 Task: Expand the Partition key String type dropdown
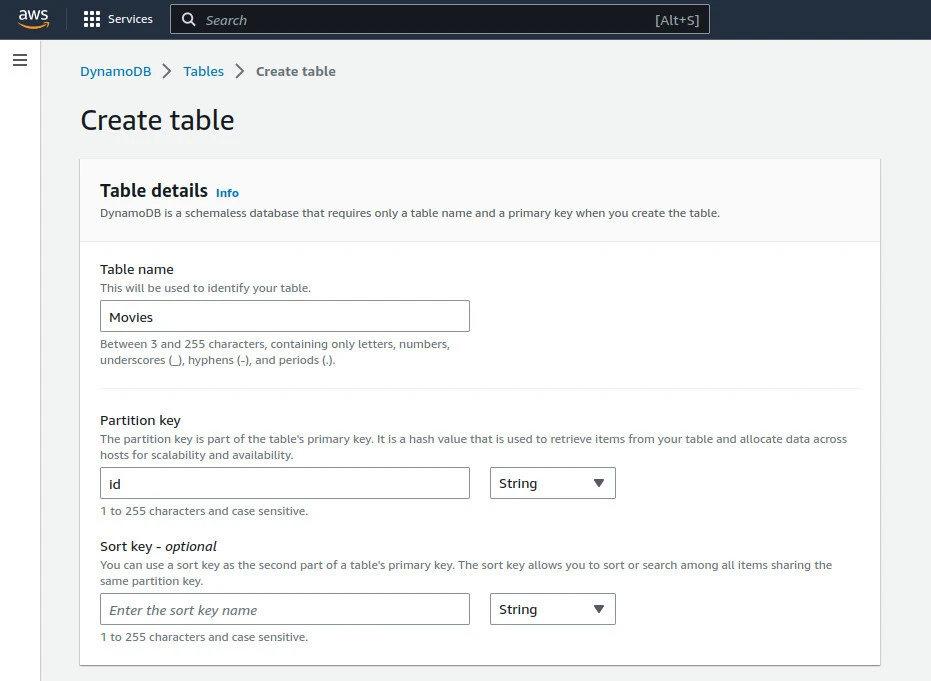pyautogui.click(x=552, y=483)
